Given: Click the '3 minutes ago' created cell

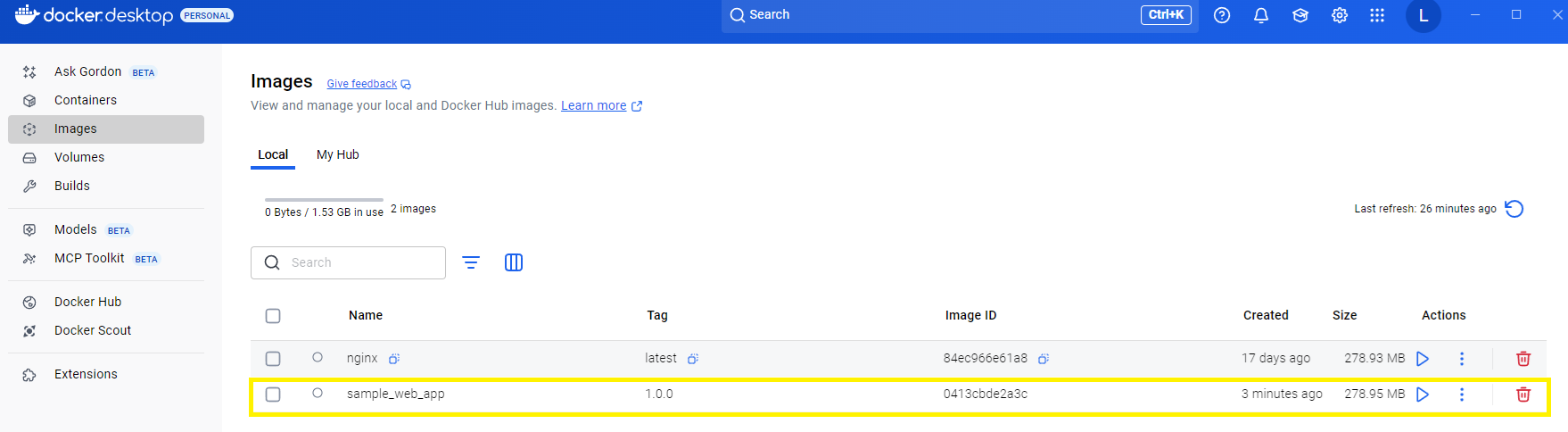Looking at the screenshot, I should [x=1282, y=394].
